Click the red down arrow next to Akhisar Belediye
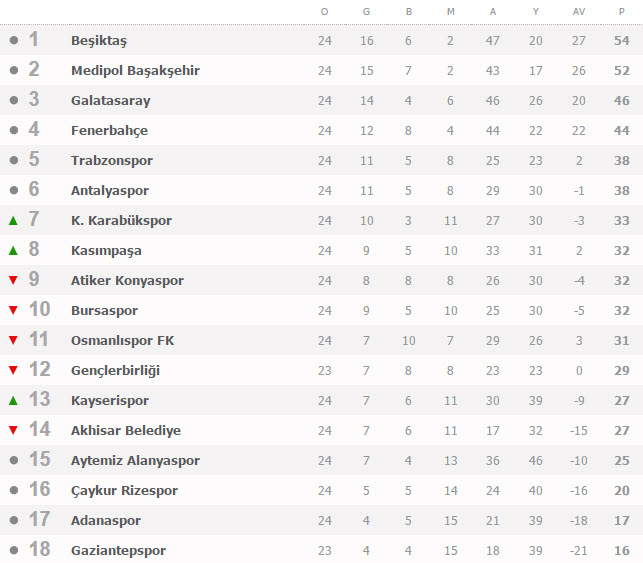Image resolution: width=643 pixels, height=563 pixels. click(x=14, y=431)
